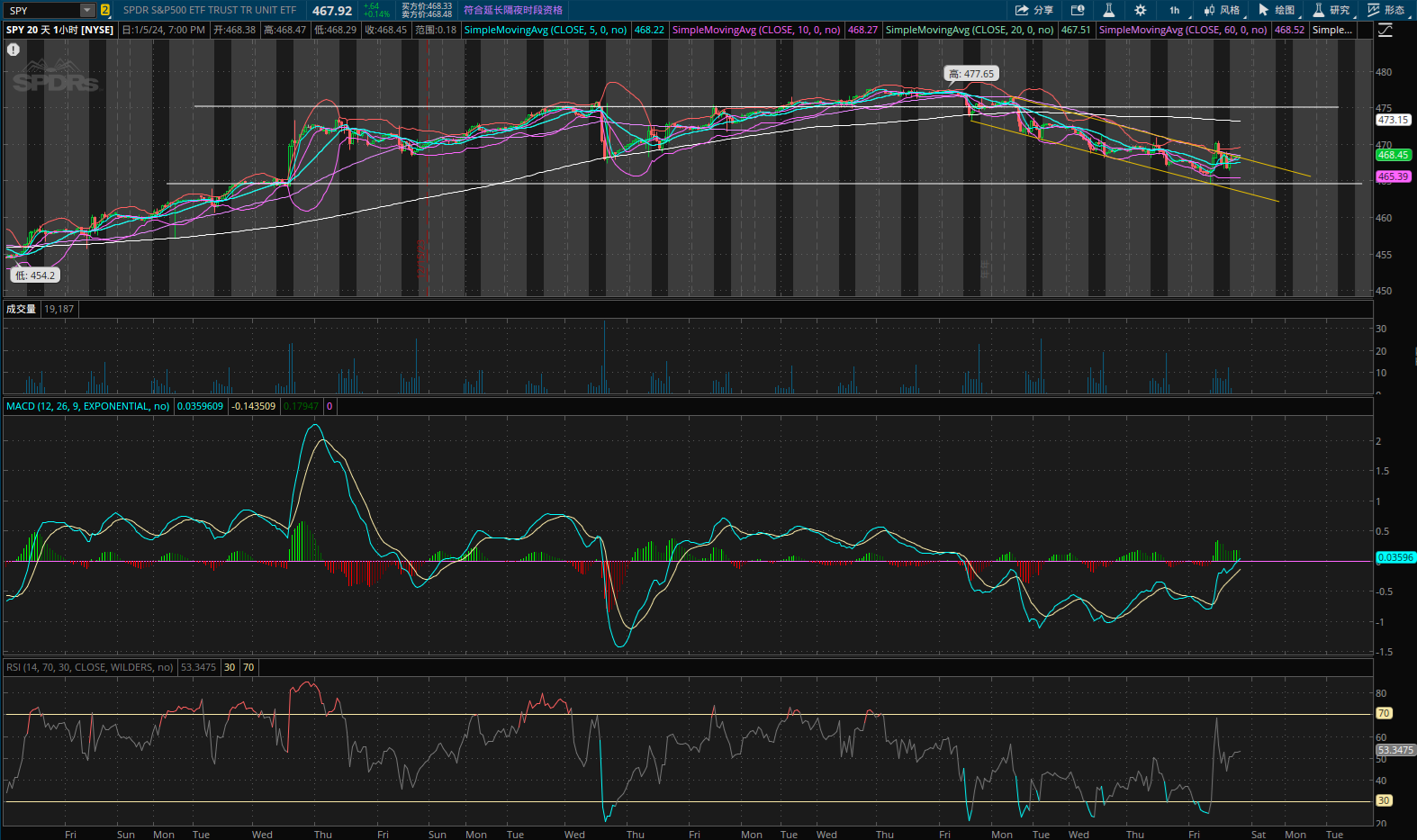Click the RSI header overbought value 70

pyautogui.click(x=248, y=667)
